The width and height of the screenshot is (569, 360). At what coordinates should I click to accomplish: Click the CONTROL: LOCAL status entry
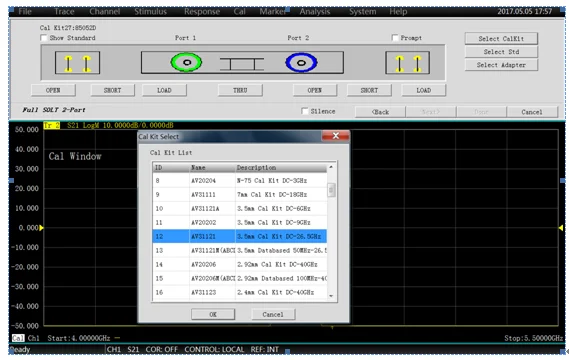[214, 349]
